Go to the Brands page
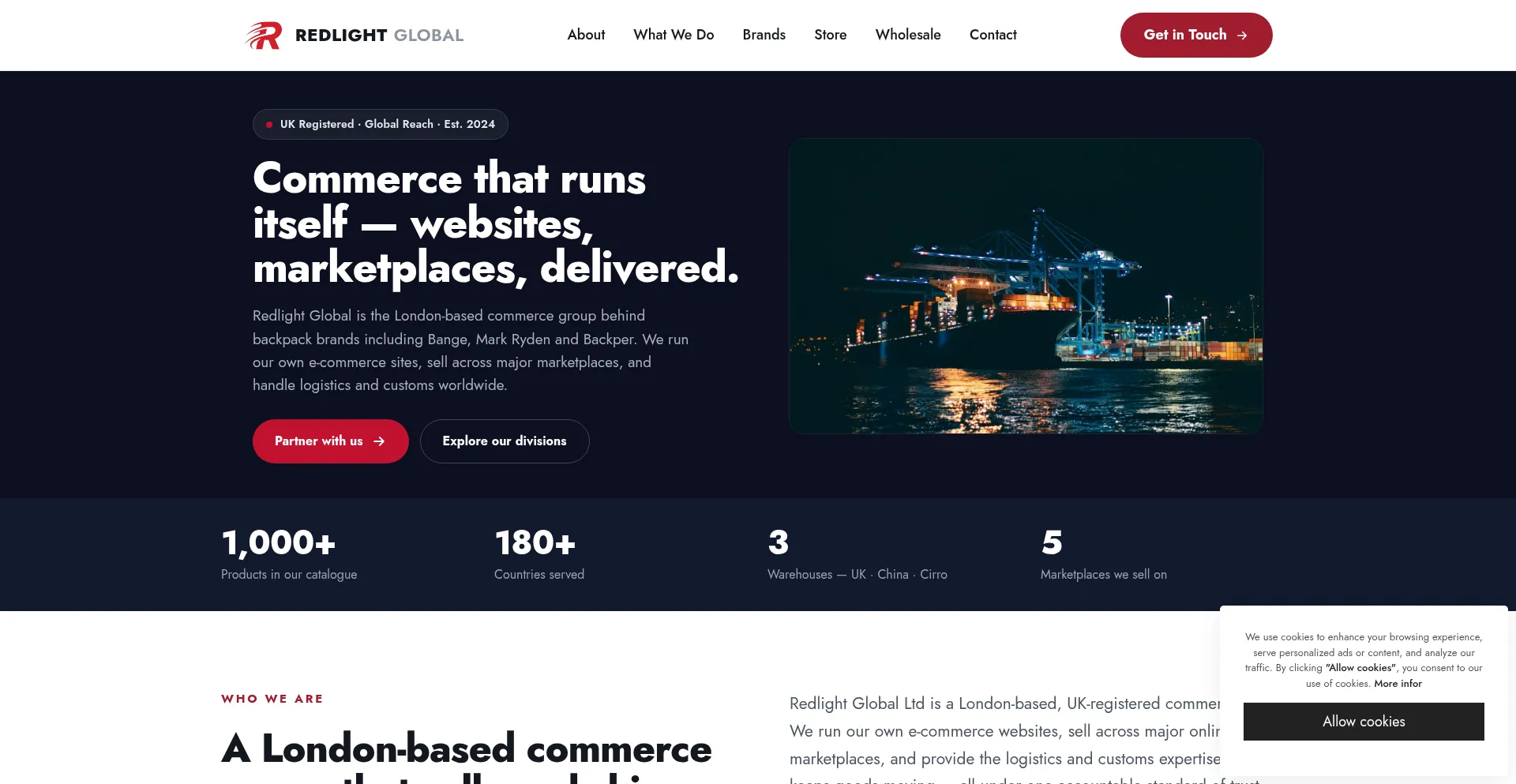Screen dimensions: 1516x784 pyautogui.click(x=764, y=35)
